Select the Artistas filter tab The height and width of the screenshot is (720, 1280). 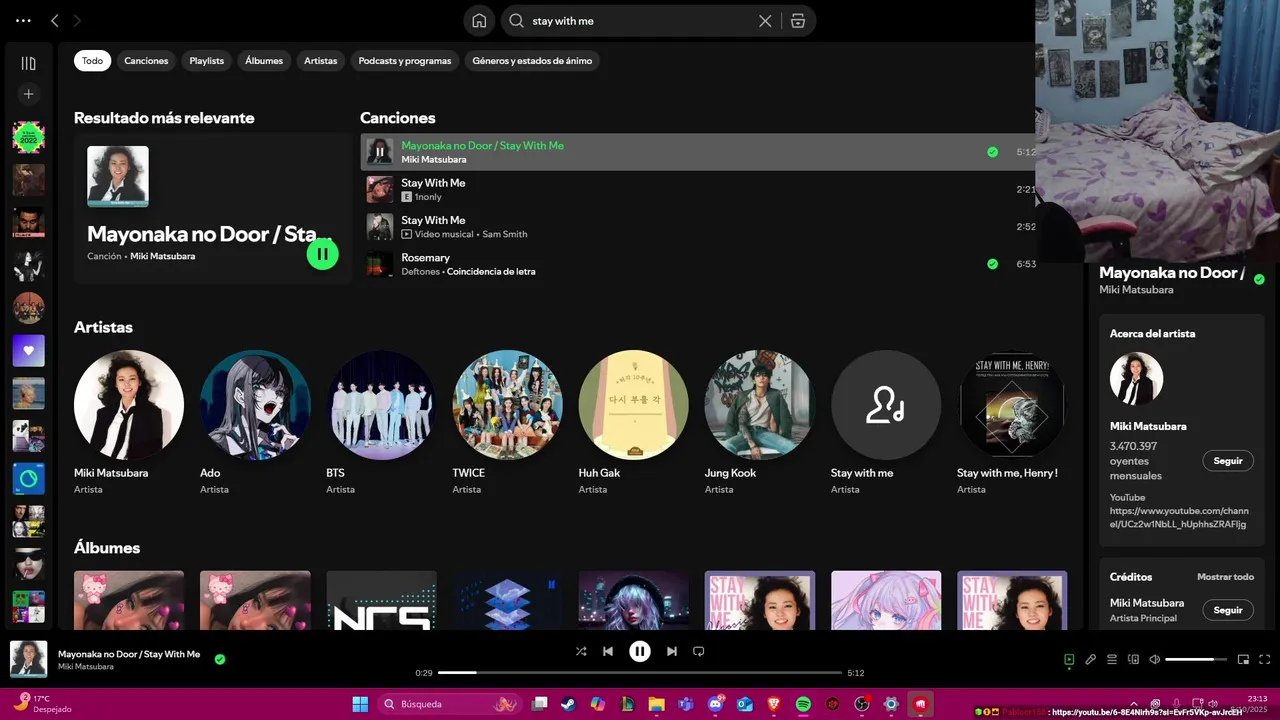321,61
